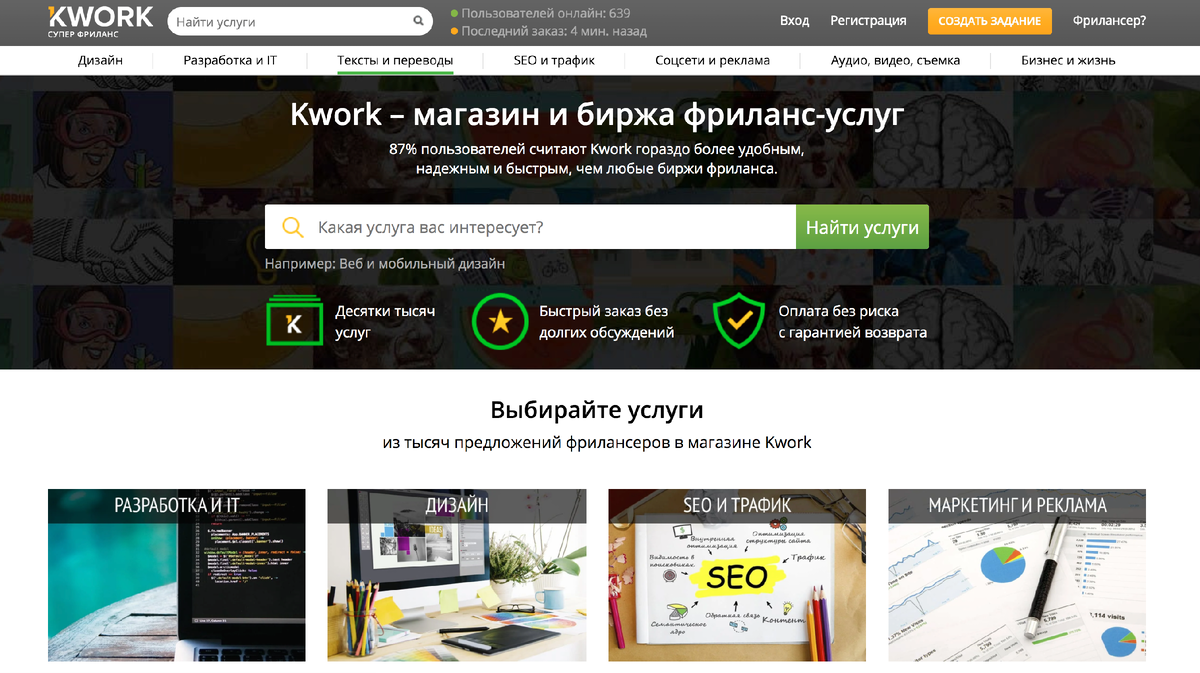Open the 'Соцсети и реклама' menu category

712,60
